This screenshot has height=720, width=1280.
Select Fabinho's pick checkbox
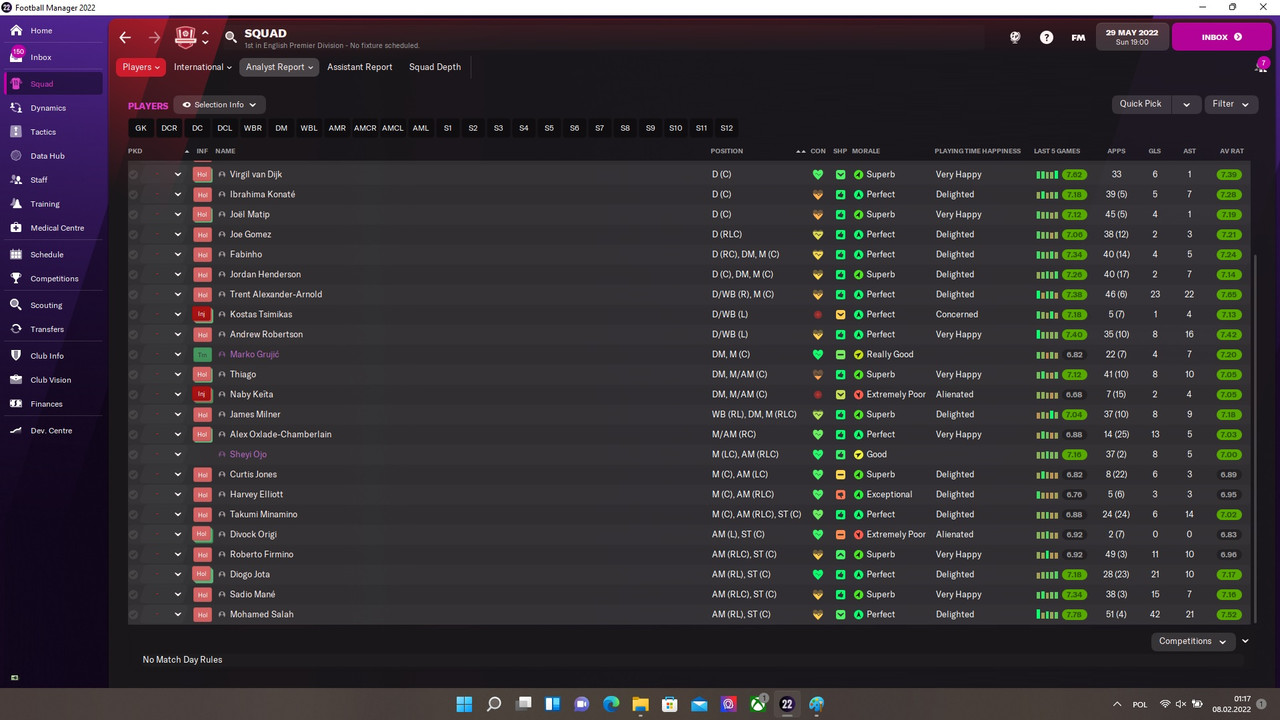134,254
